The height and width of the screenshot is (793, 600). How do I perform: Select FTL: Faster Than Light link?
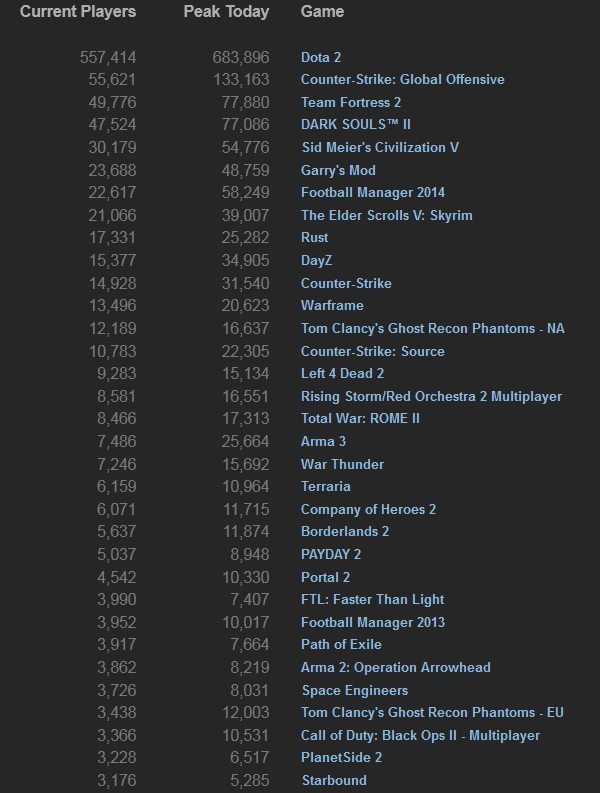372,599
